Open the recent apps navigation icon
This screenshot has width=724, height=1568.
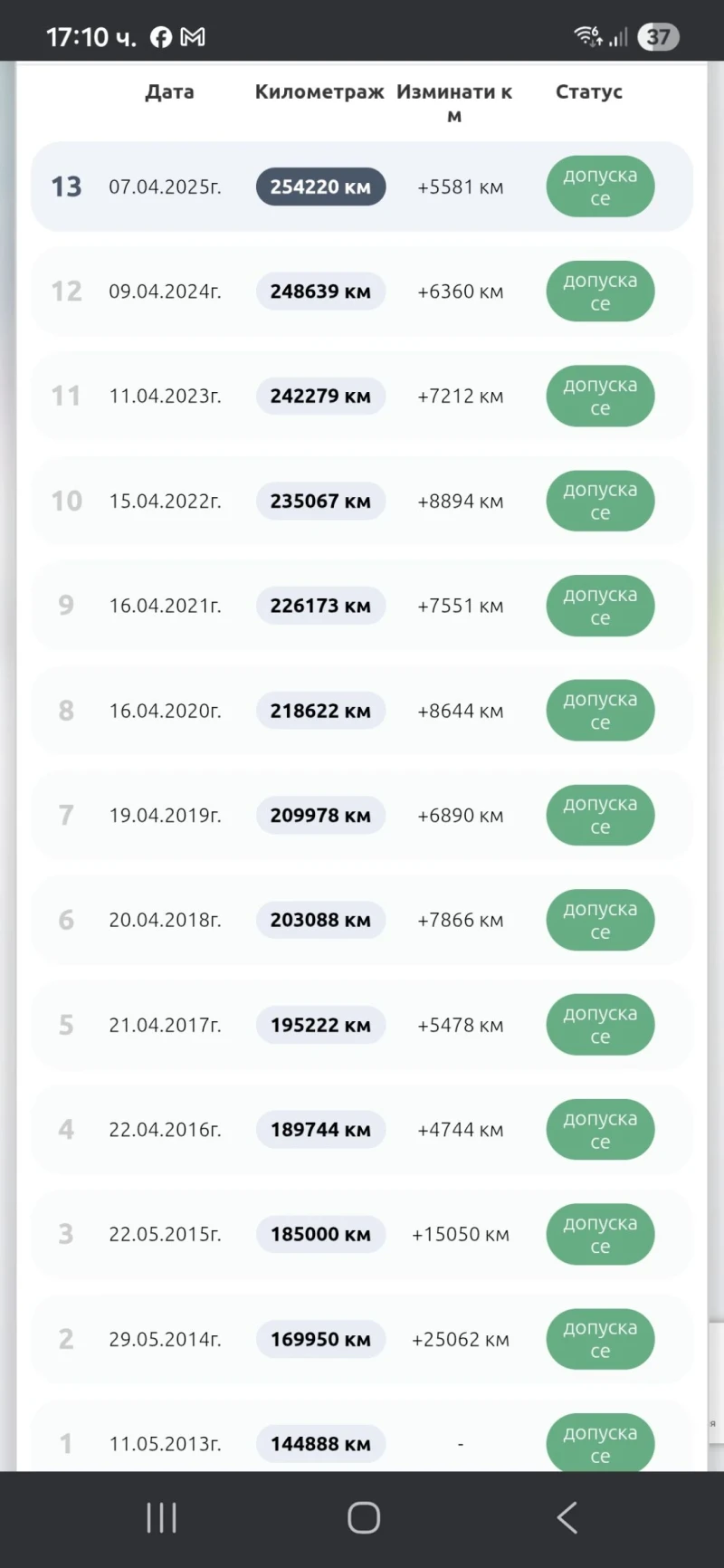pyautogui.click(x=161, y=1517)
